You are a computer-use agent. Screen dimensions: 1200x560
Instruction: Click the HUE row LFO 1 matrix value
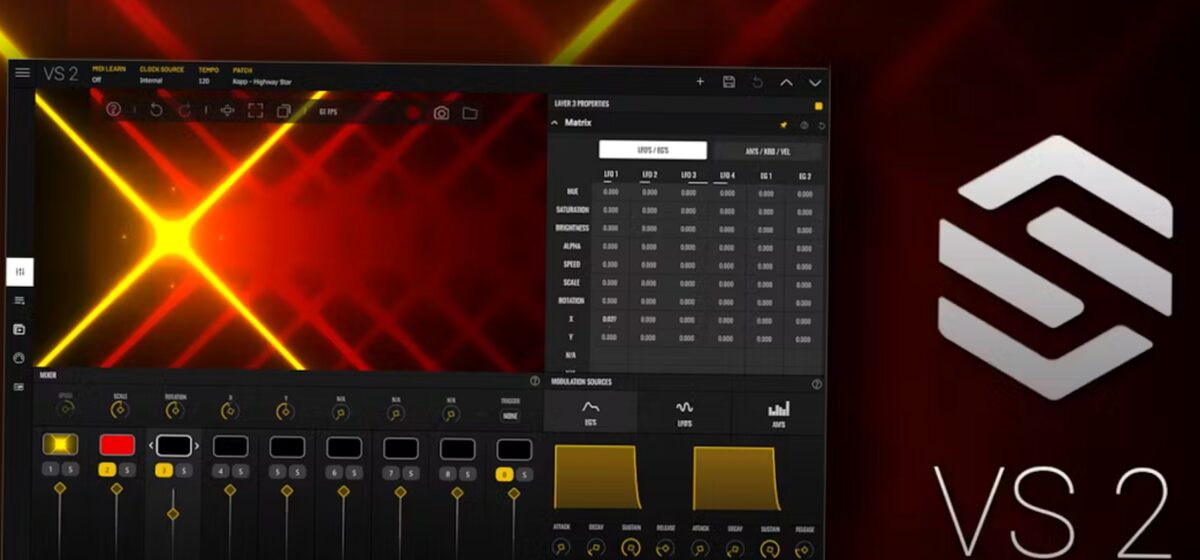point(610,192)
